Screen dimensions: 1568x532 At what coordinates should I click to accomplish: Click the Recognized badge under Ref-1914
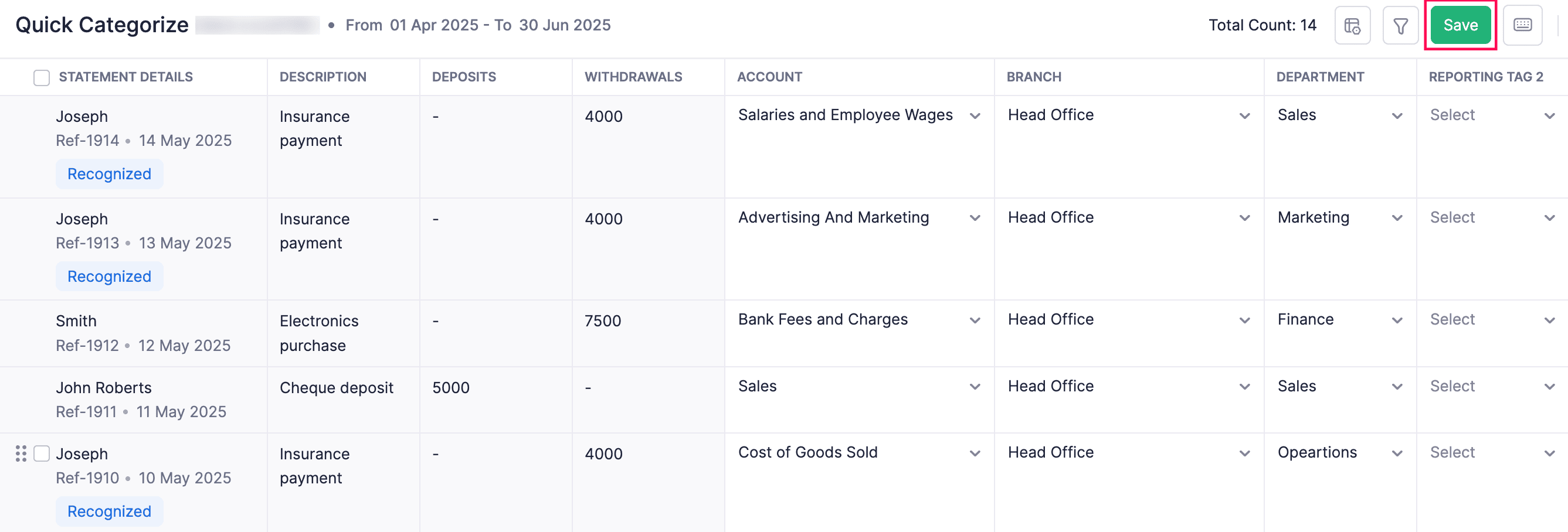click(x=110, y=175)
